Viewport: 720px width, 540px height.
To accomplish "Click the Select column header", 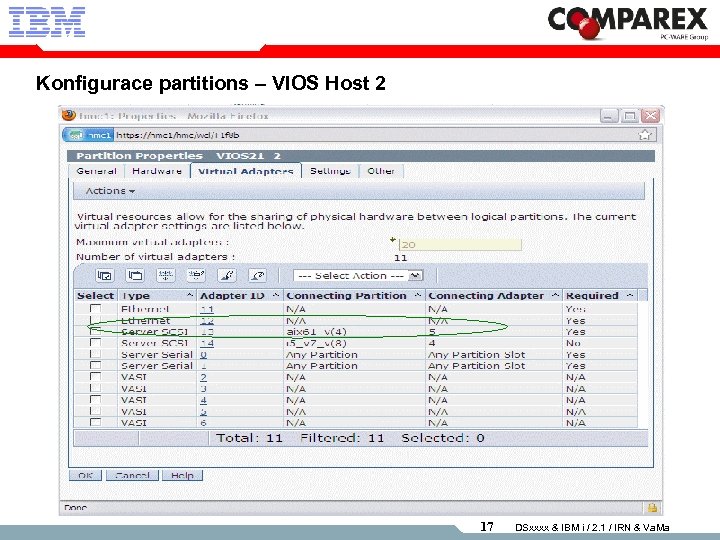I will [x=96, y=295].
